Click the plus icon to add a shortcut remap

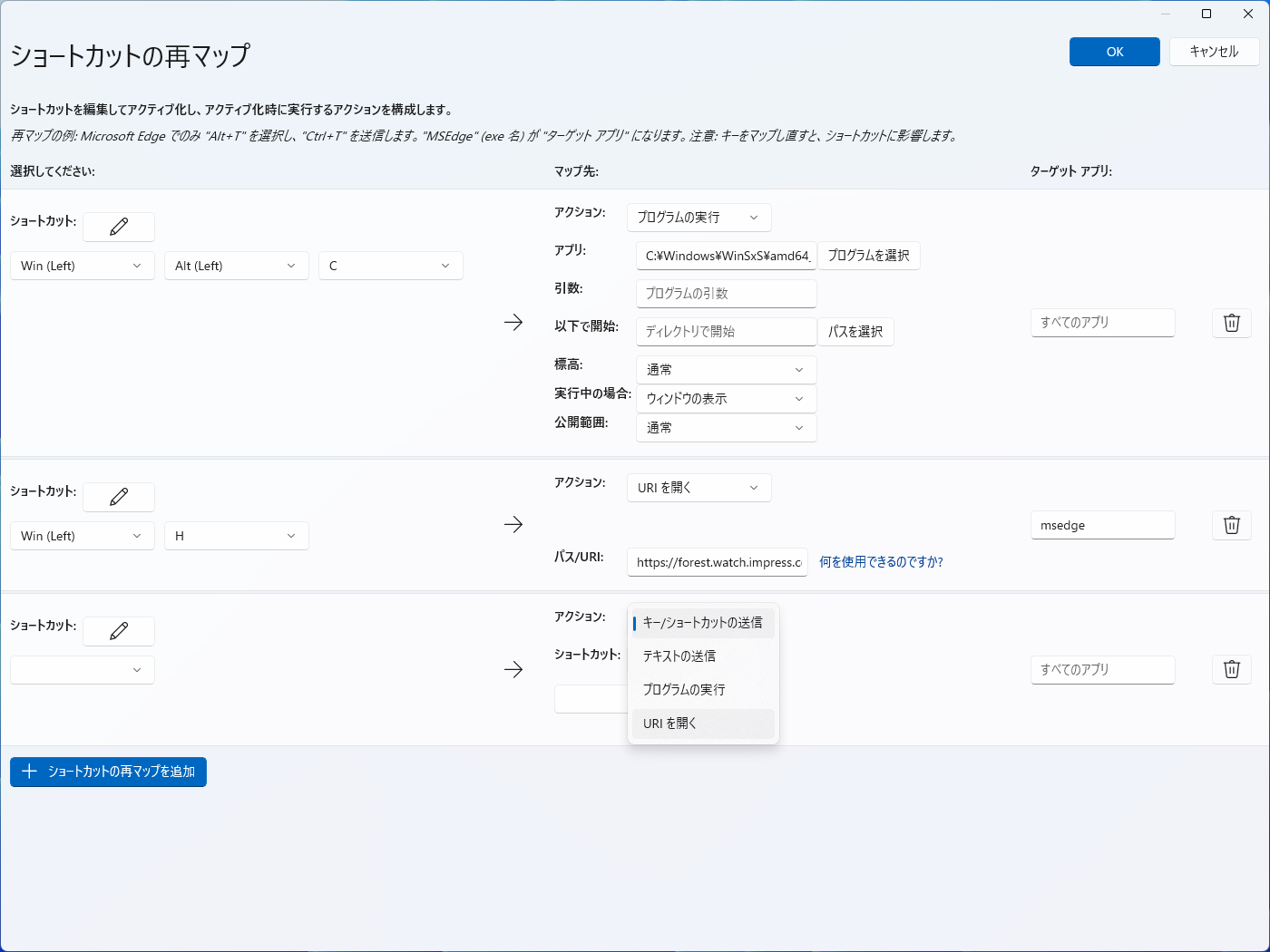point(29,772)
